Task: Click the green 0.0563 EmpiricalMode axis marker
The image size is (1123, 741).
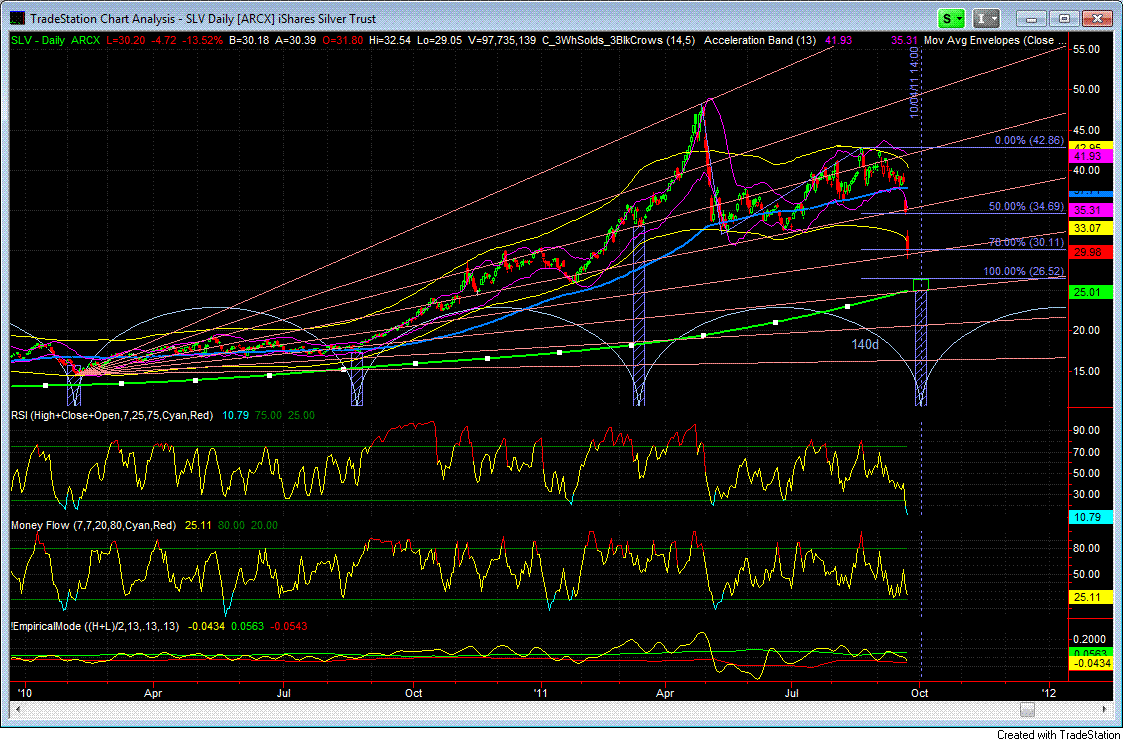Action: (1090, 654)
